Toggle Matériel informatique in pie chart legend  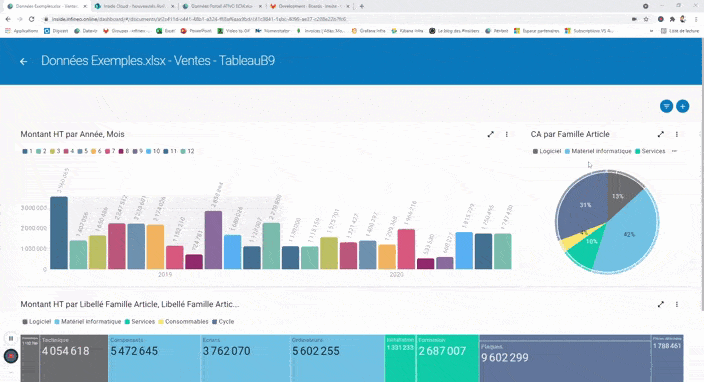(x=598, y=151)
